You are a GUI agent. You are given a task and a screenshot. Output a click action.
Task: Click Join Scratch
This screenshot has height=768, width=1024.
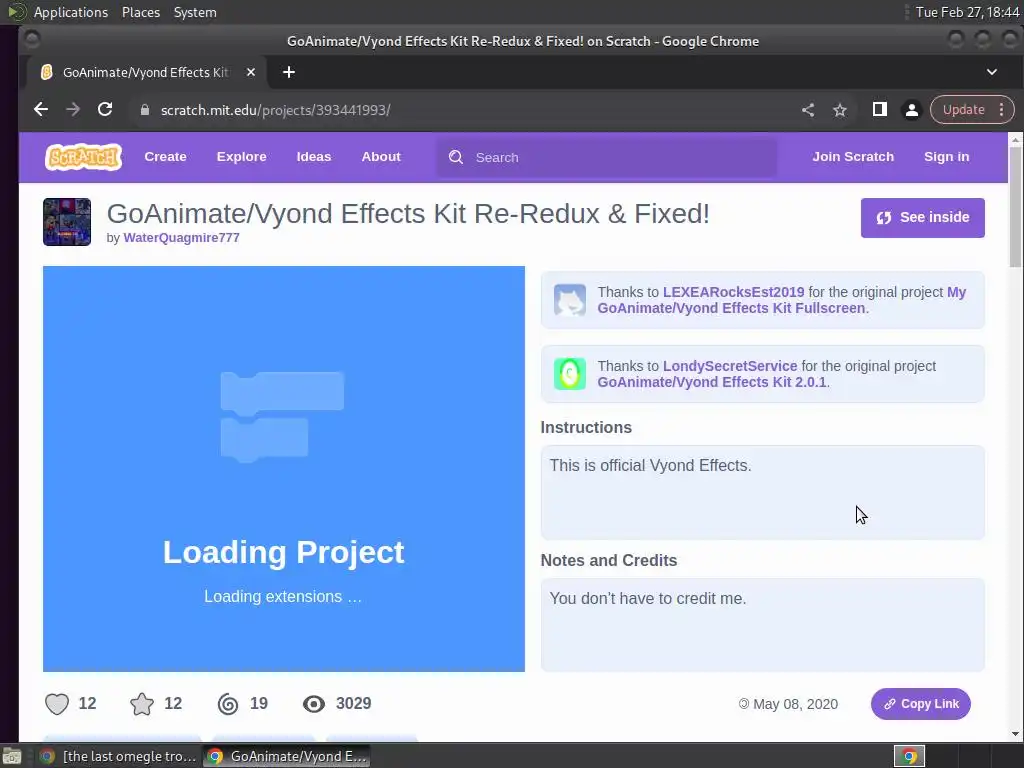[853, 157]
